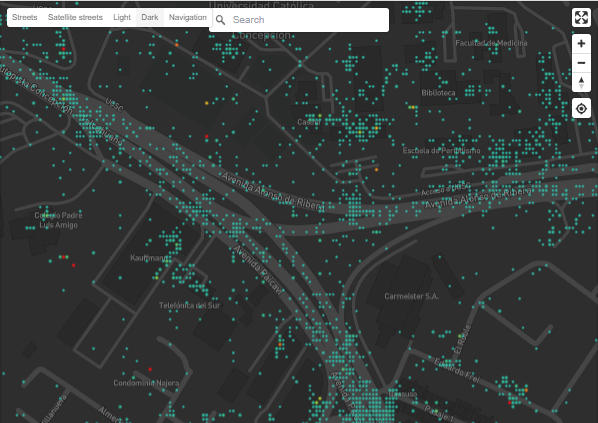
Task: Locate me using the geolocate icon
Action: pyautogui.click(x=581, y=109)
